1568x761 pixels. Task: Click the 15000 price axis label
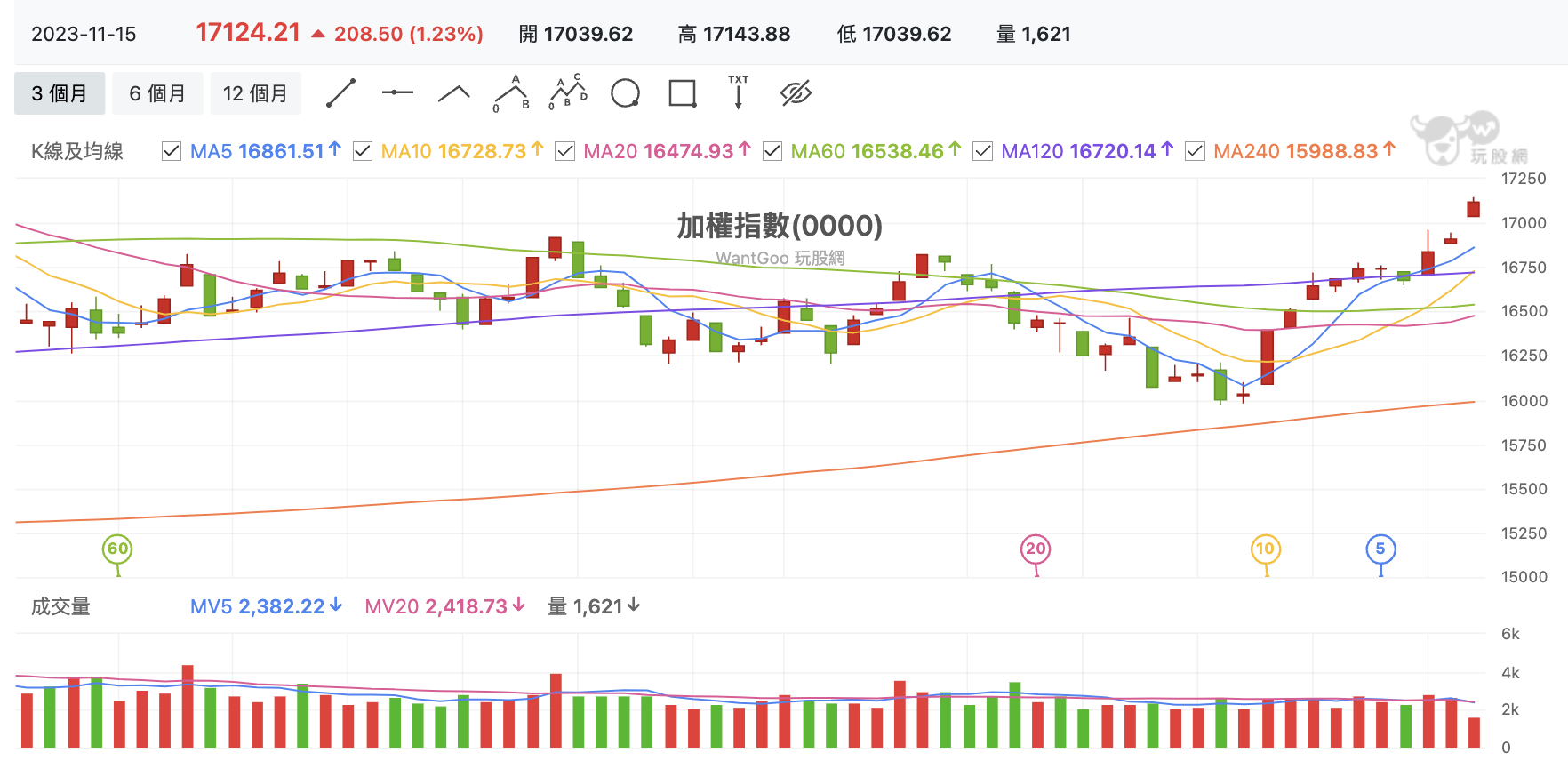[1524, 577]
